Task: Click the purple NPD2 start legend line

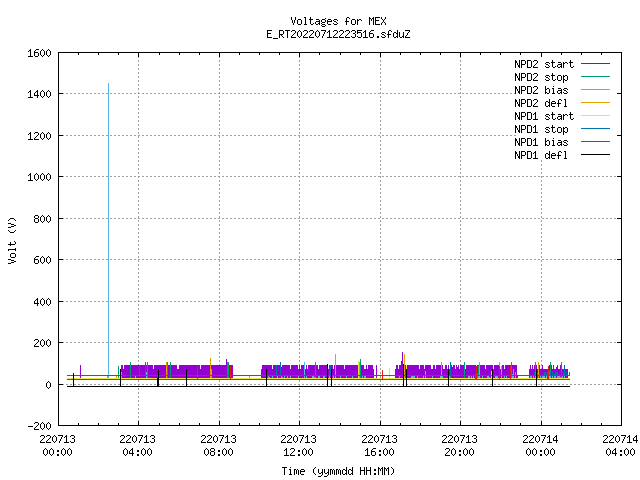Action: 596,64
